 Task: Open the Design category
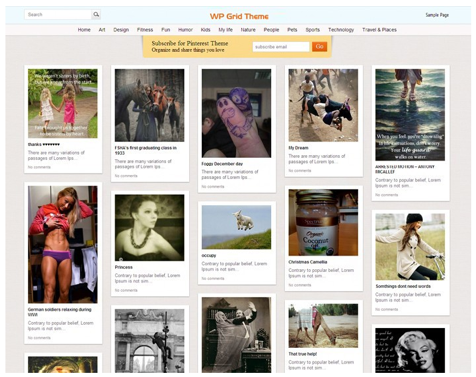click(x=121, y=30)
